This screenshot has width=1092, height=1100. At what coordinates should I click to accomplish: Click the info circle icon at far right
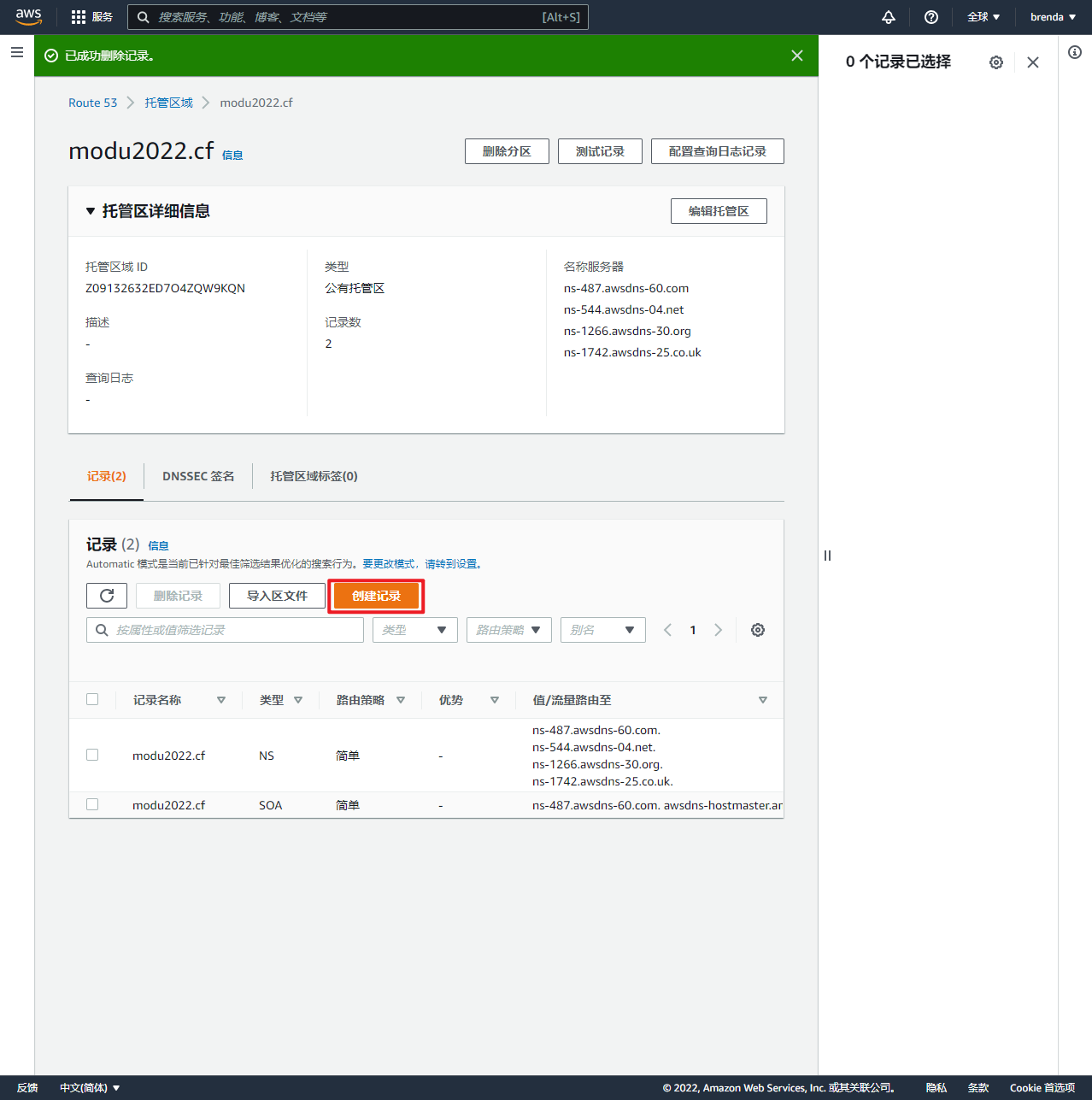point(1075,52)
